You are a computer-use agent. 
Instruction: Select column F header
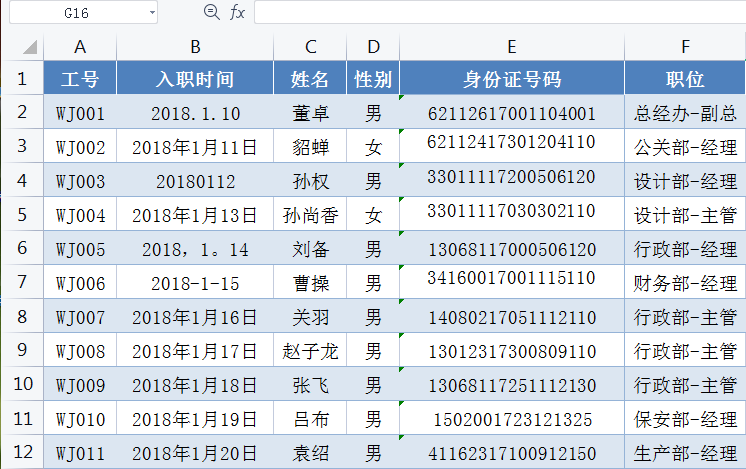pos(685,47)
